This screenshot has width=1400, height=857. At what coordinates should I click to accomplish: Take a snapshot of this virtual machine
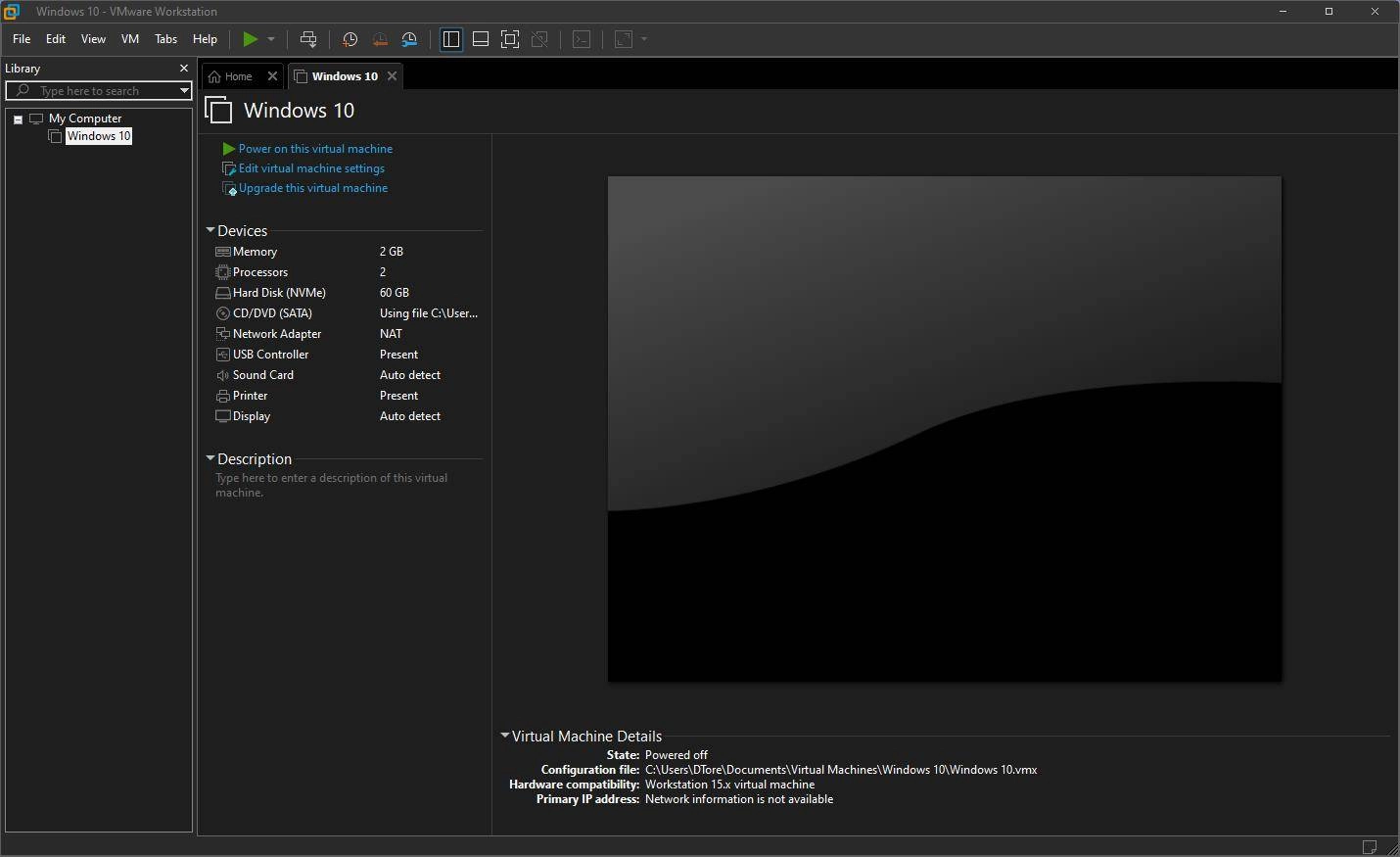point(350,39)
